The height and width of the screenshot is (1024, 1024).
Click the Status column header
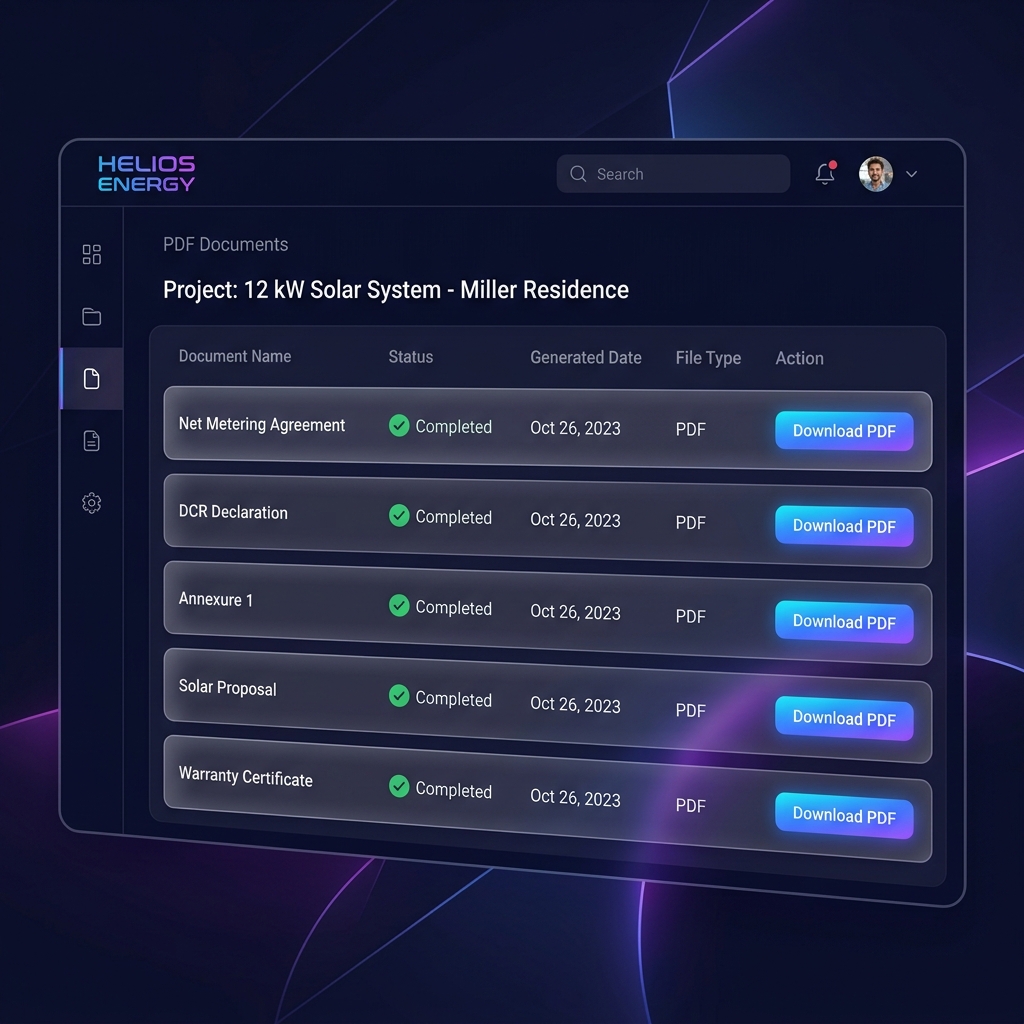[411, 357]
